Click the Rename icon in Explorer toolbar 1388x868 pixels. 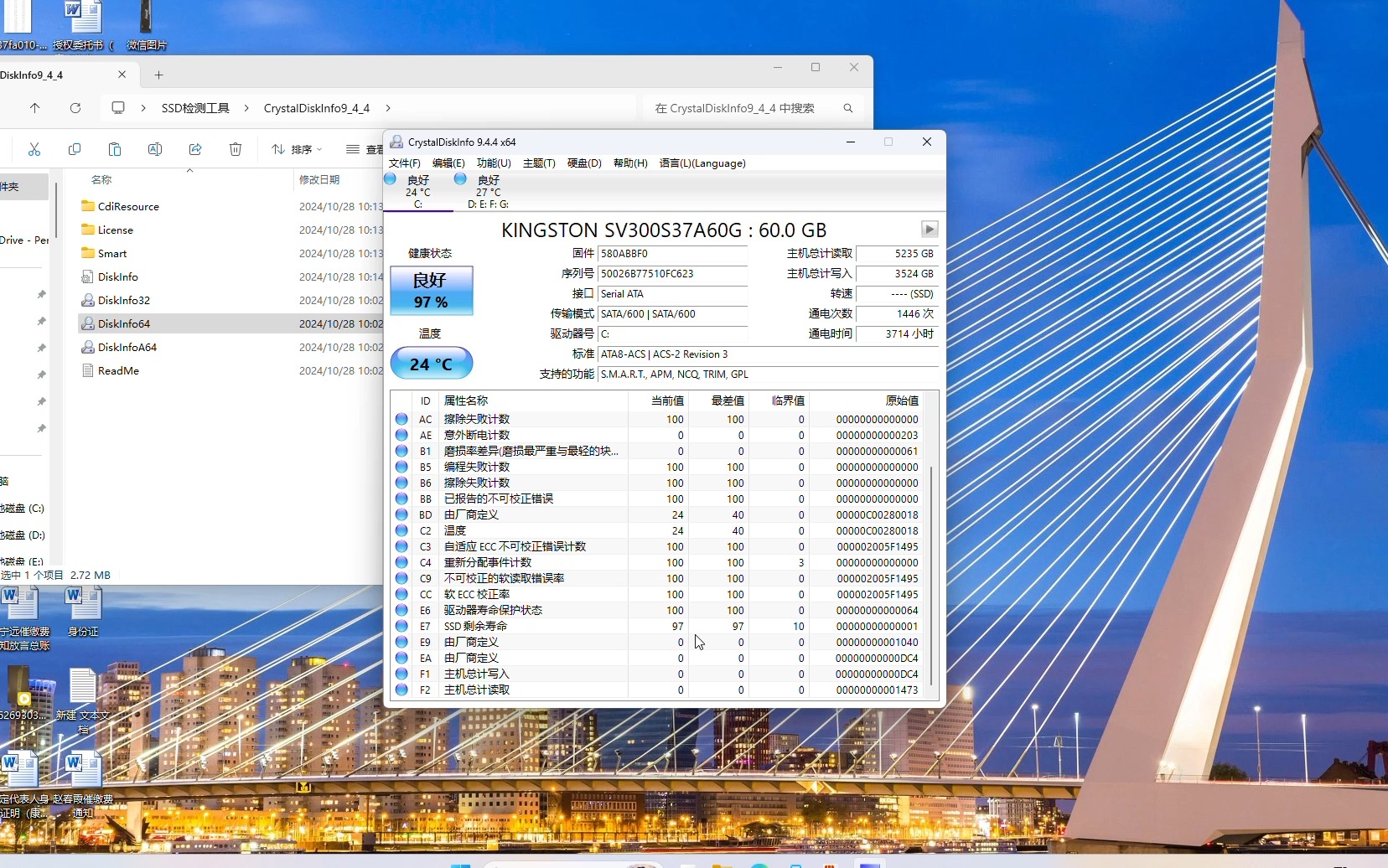[155, 149]
